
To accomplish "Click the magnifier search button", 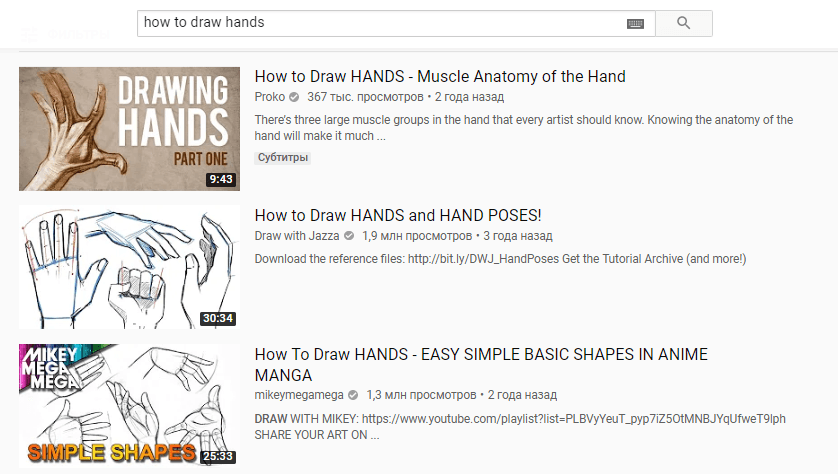I will pyautogui.click(x=684, y=23).
